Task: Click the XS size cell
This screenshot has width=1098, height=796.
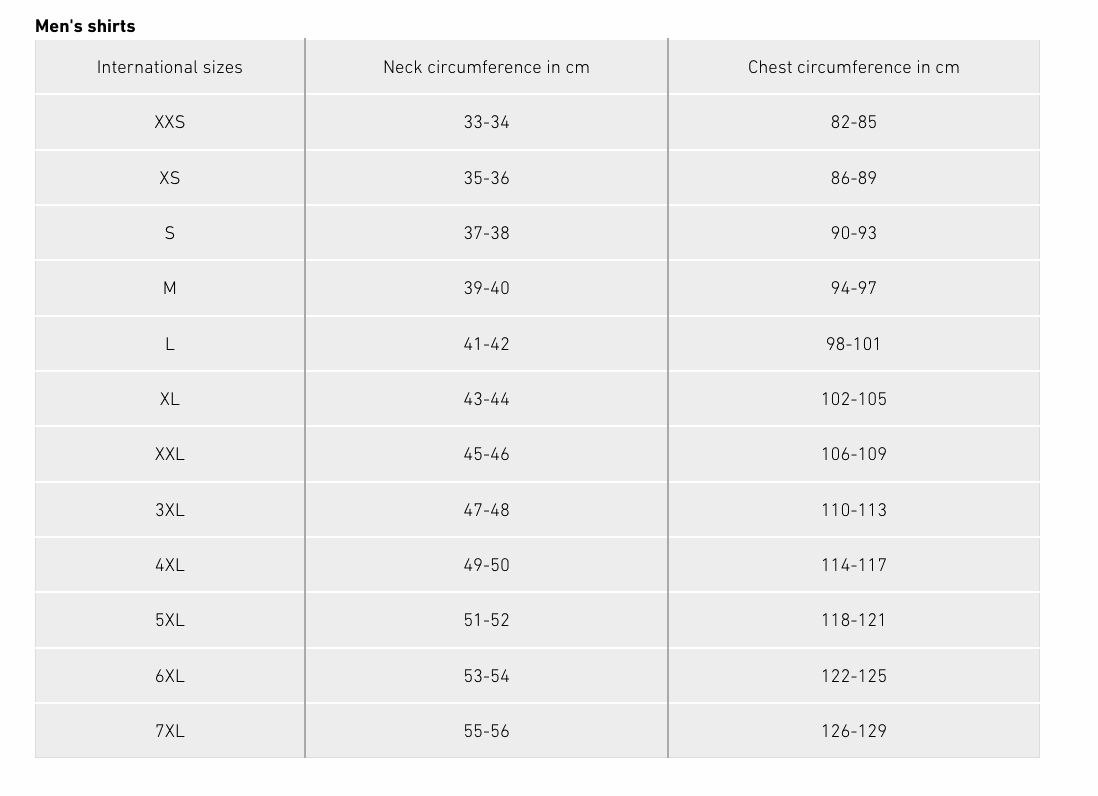Action: 169,178
